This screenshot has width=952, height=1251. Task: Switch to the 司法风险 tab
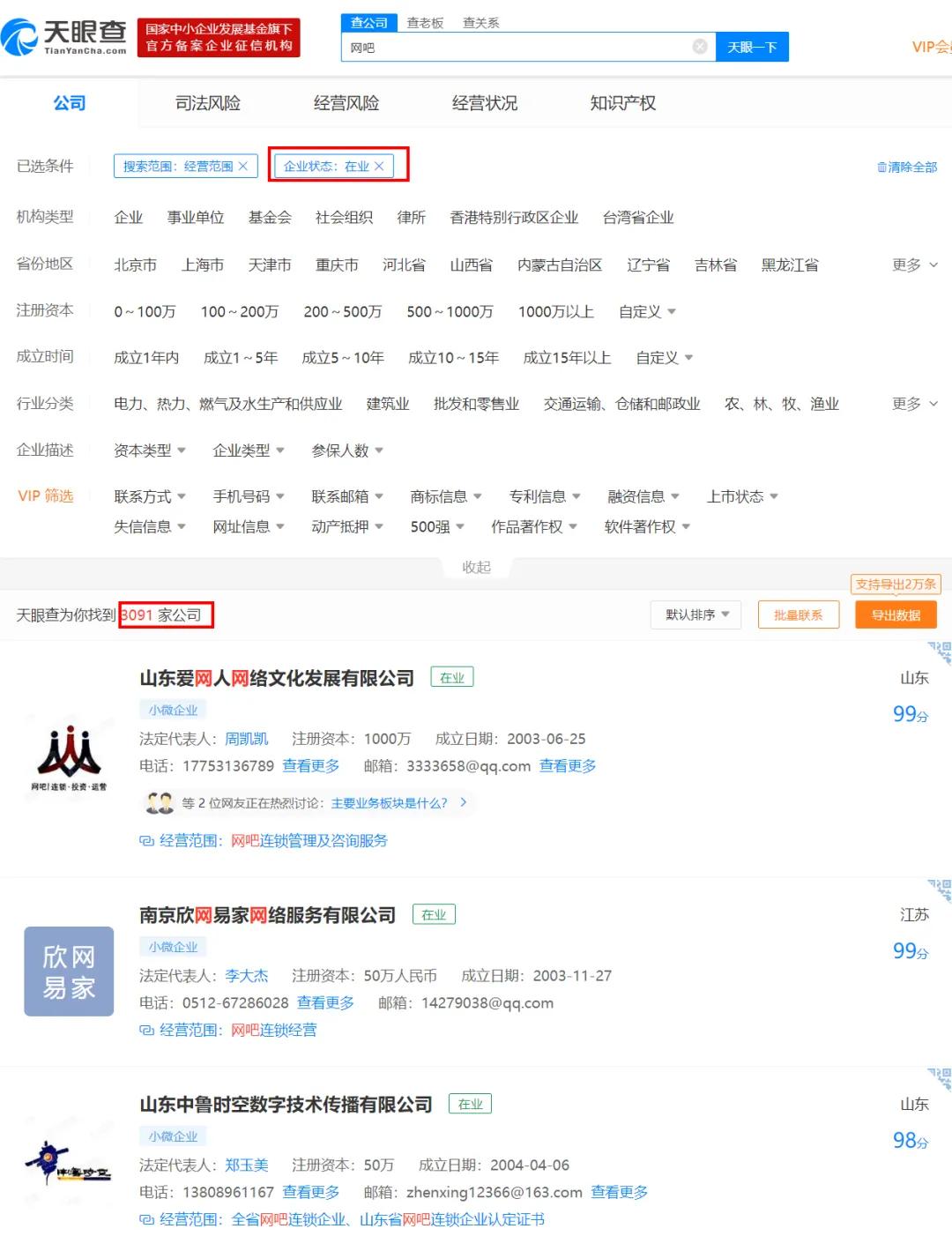click(x=207, y=102)
